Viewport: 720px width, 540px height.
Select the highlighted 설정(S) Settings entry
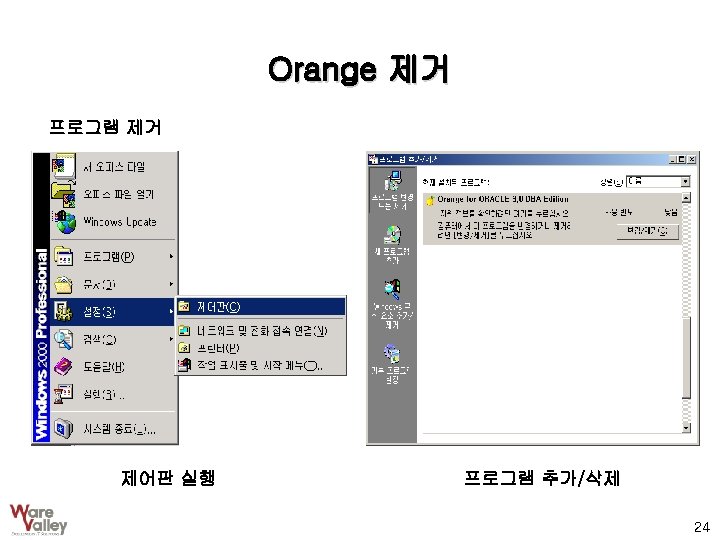[113, 312]
